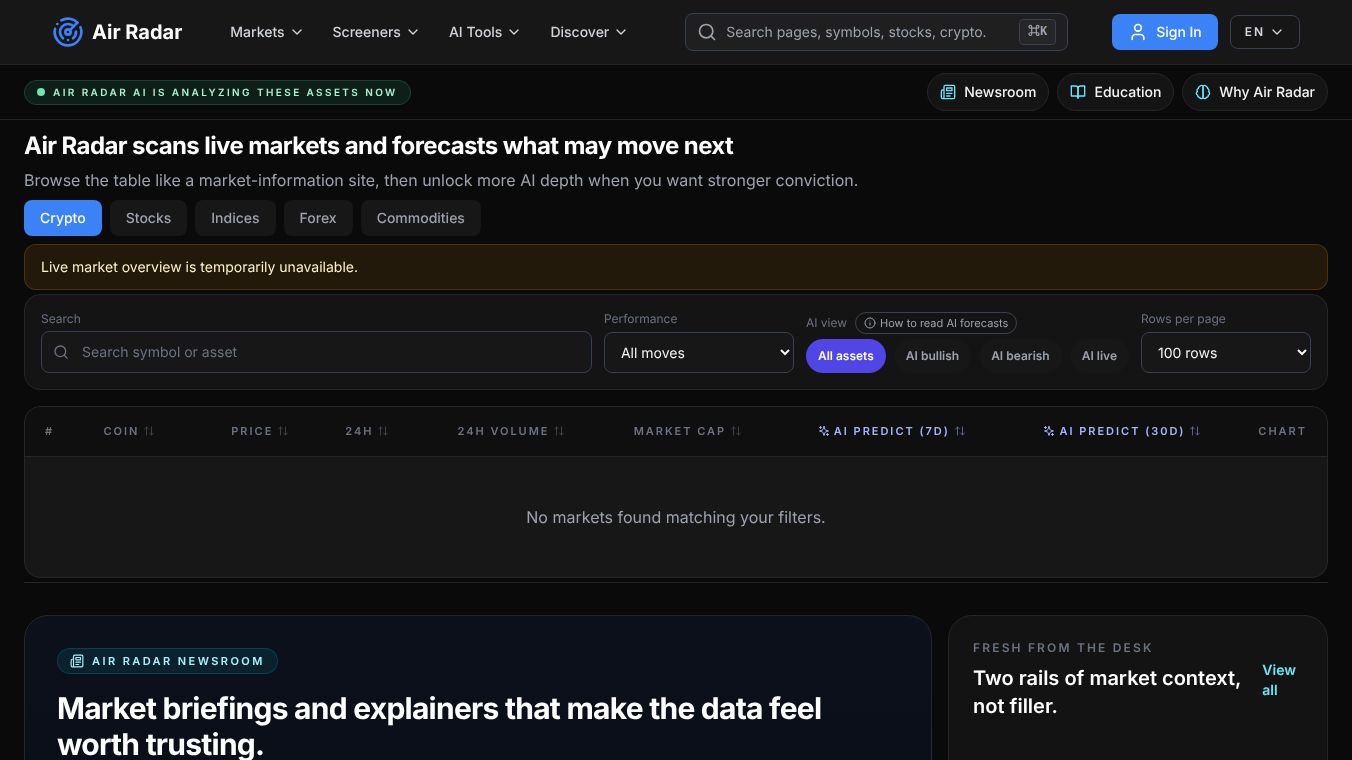Open the Rows per page dropdown

[x=1225, y=353]
